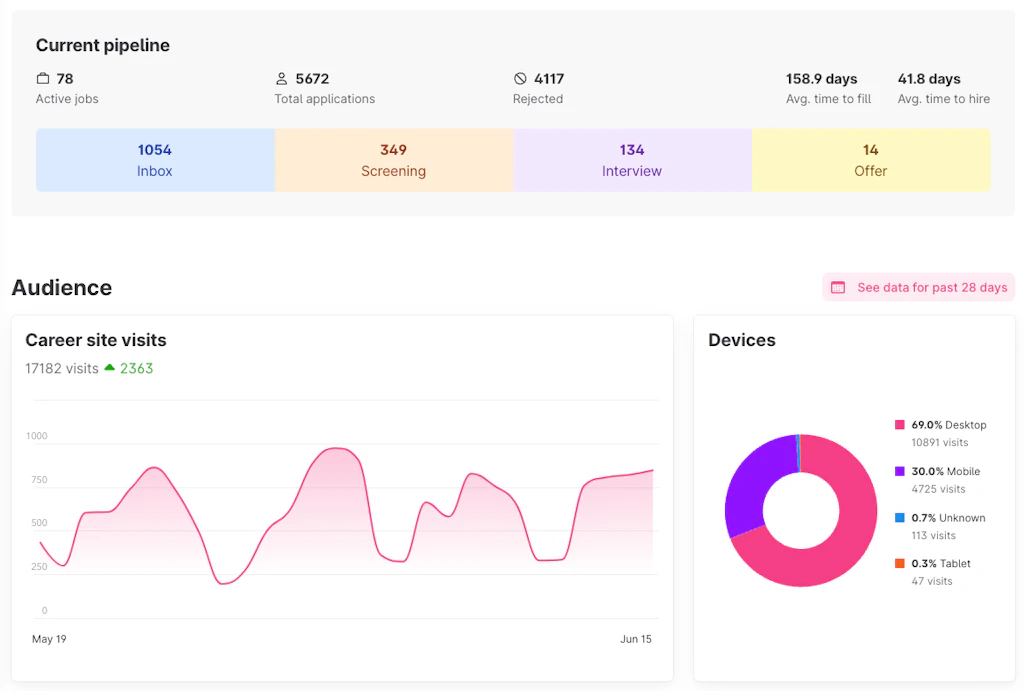This screenshot has width=1024, height=691.
Task: Click the 750 y-axis label
Action: click(39, 479)
